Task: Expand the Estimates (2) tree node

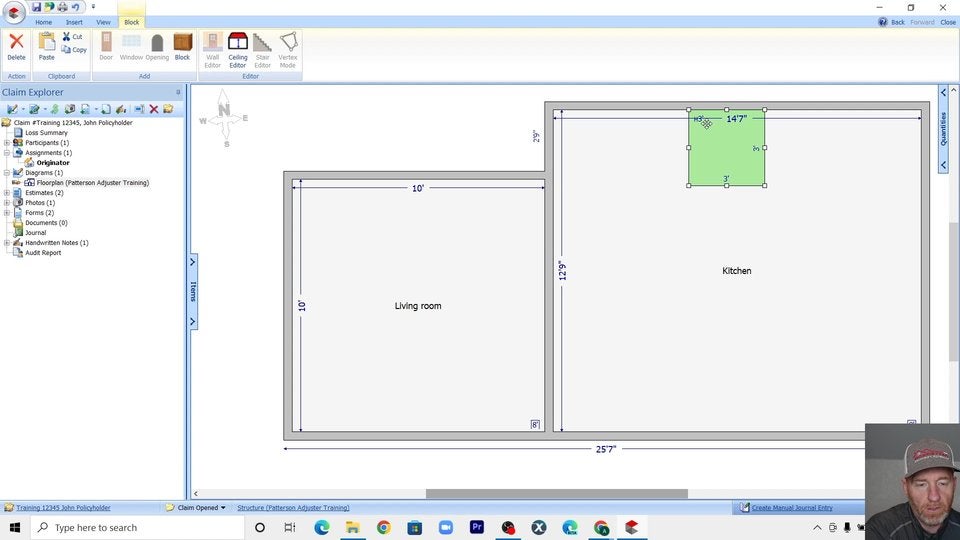Action: pyautogui.click(x=7, y=193)
